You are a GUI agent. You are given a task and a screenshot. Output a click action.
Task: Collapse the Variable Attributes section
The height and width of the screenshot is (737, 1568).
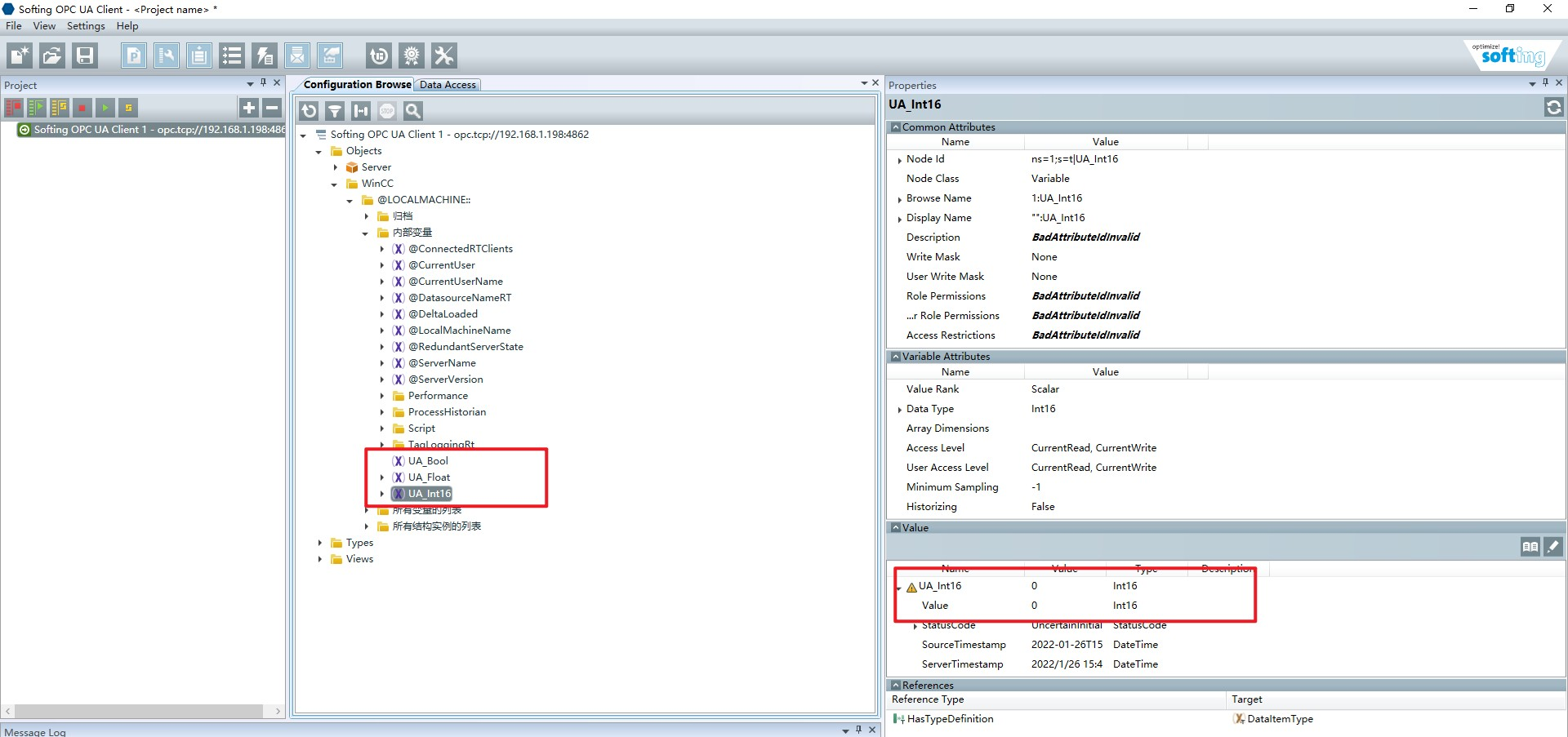pyautogui.click(x=896, y=357)
